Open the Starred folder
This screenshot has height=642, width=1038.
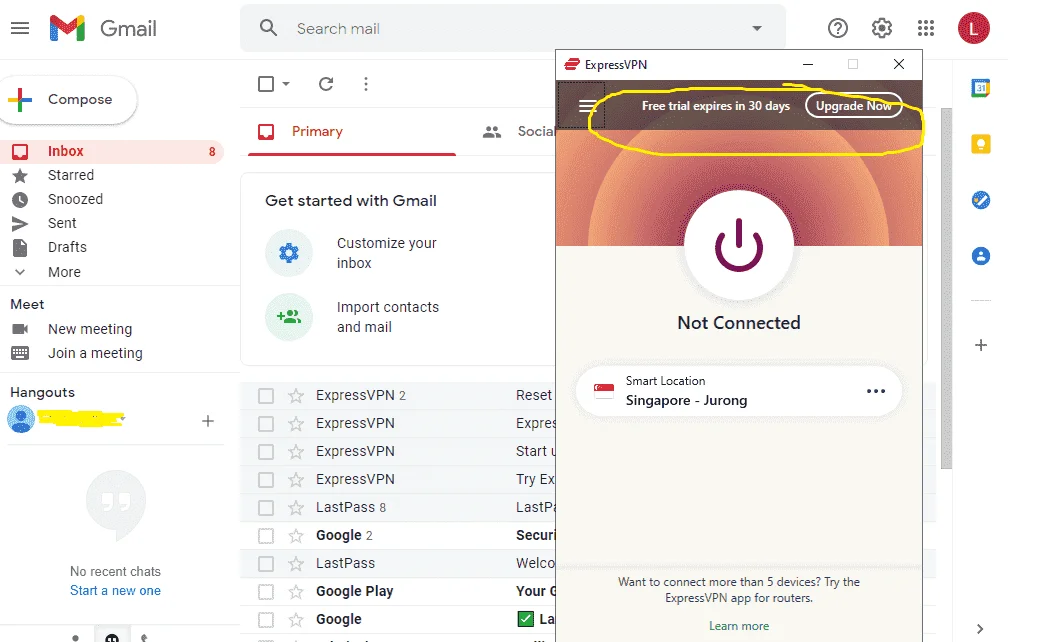[x=71, y=175]
